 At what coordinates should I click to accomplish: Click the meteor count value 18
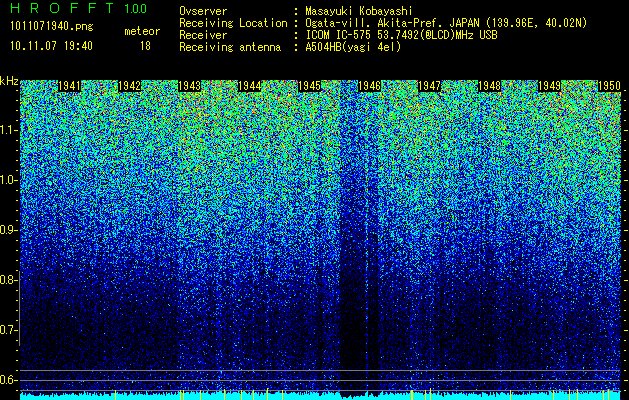coord(145,46)
